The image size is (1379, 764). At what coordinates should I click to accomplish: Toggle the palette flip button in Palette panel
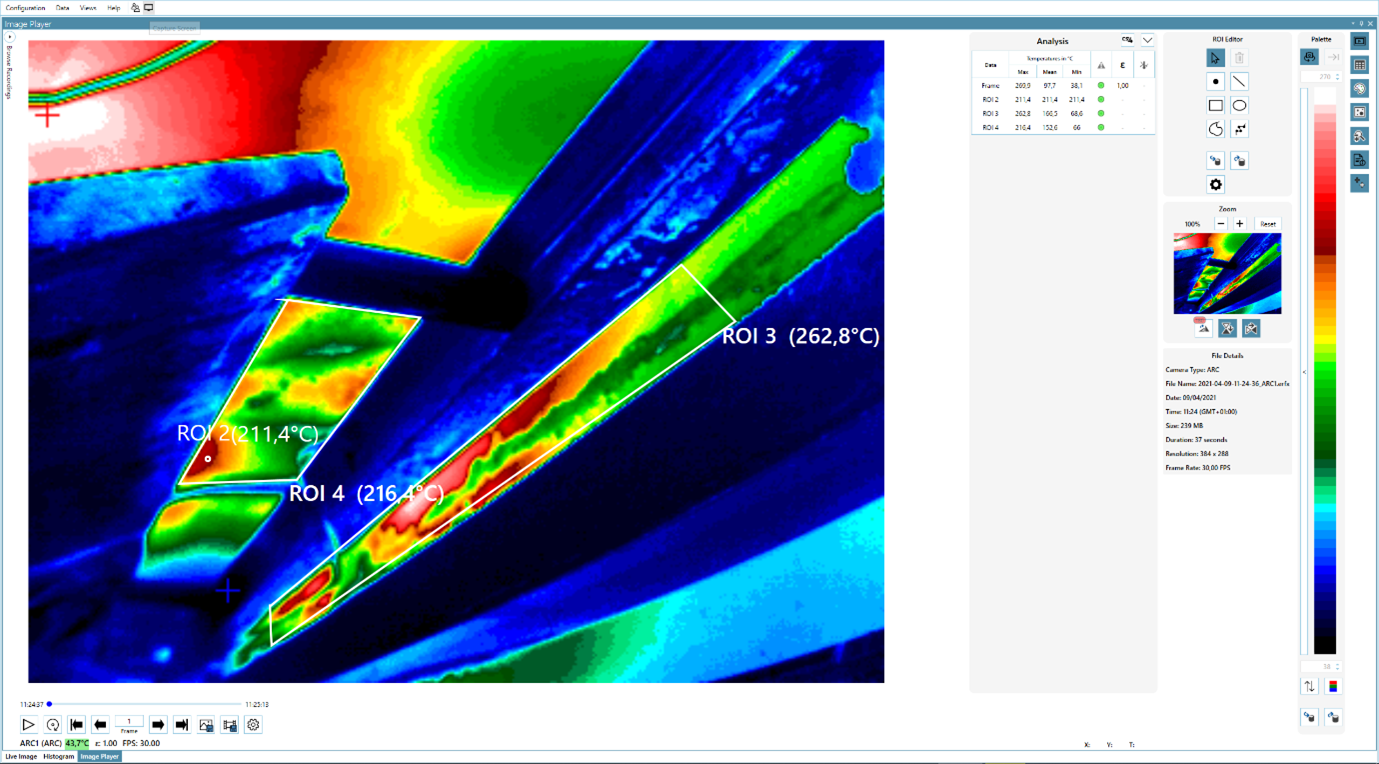1311,57
